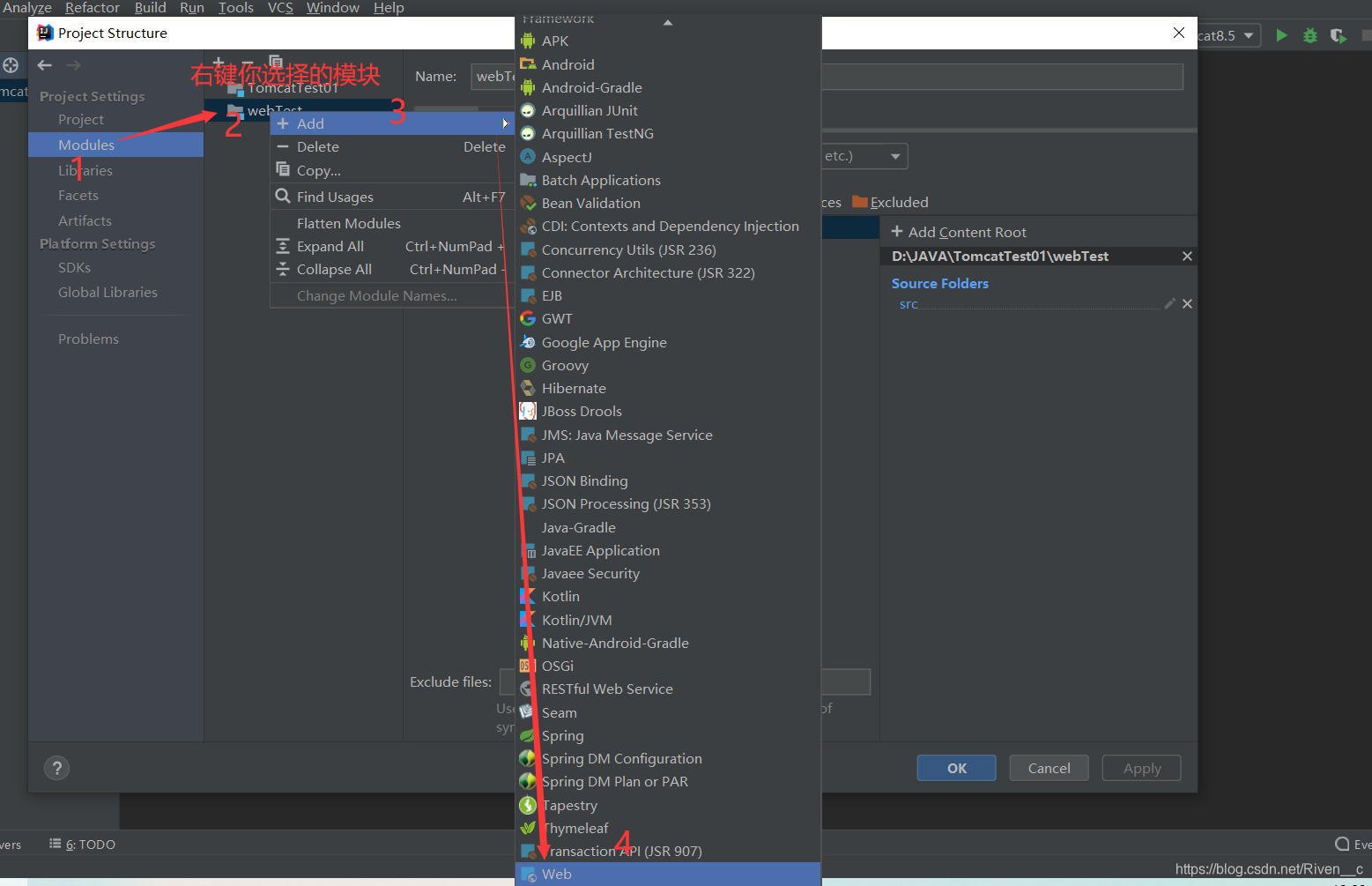
Task: Open the 6: TODO tool window
Action: (x=83, y=844)
